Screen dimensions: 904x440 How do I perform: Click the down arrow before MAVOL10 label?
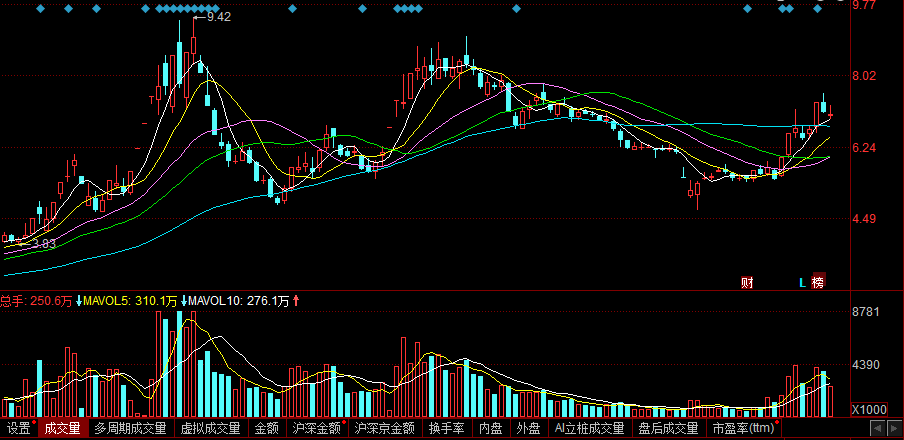(x=184, y=300)
